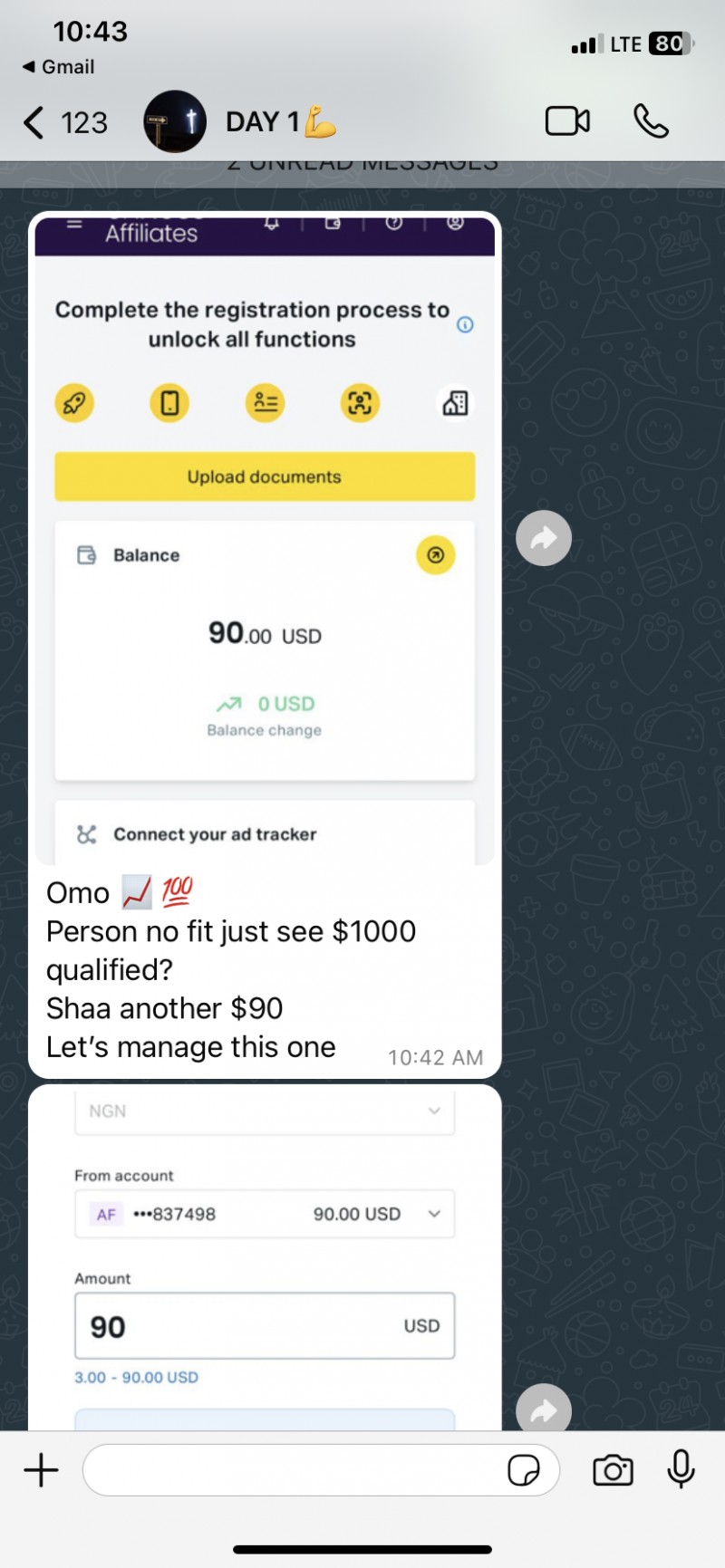Open DAY 1 chat profile picture

tap(175, 121)
